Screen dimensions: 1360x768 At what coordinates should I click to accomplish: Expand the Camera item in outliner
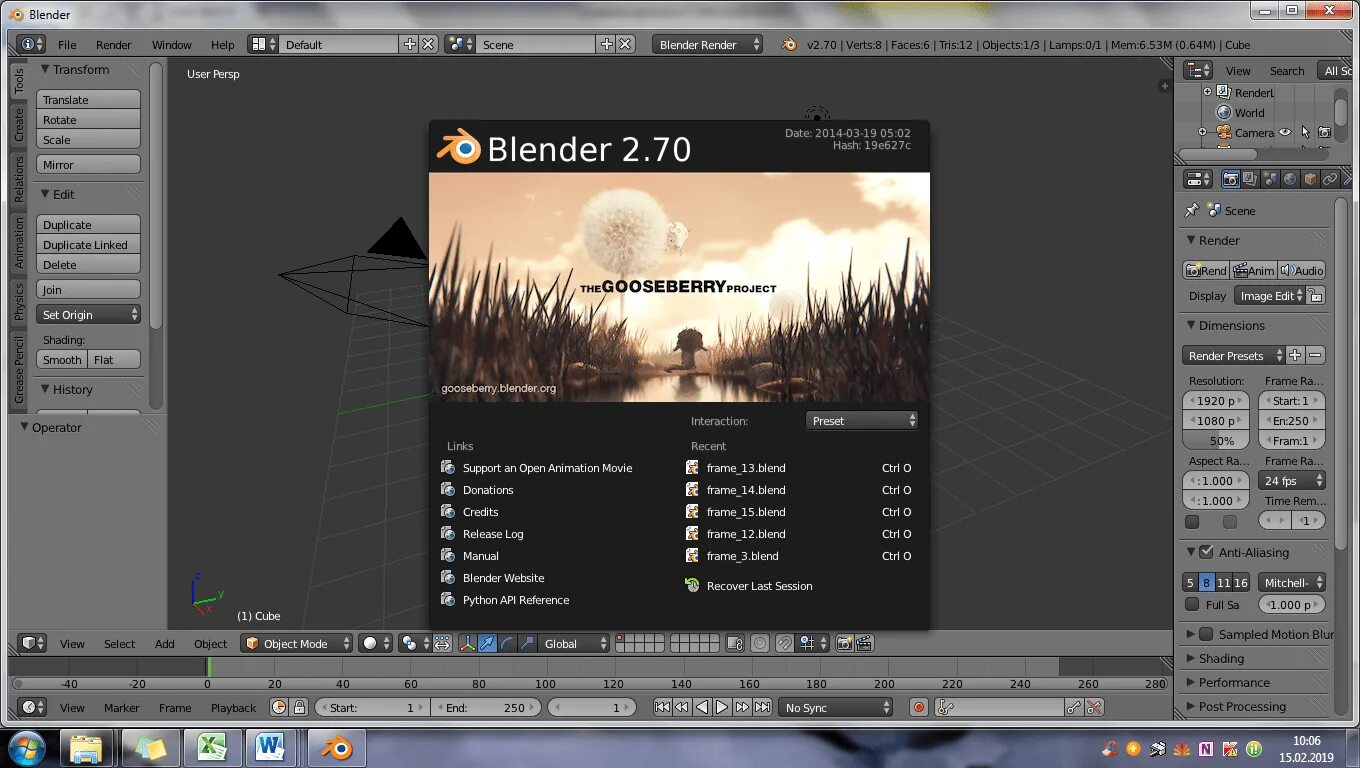pyautogui.click(x=1202, y=132)
